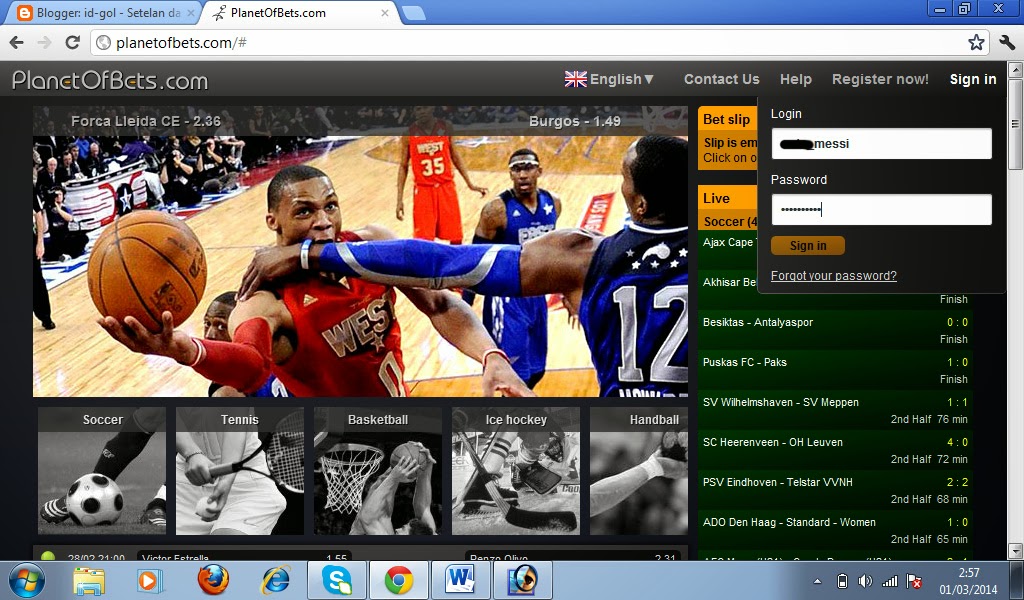Close the Blogger id-gol tab
The width and height of the screenshot is (1024, 600).
click(x=191, y=12)
